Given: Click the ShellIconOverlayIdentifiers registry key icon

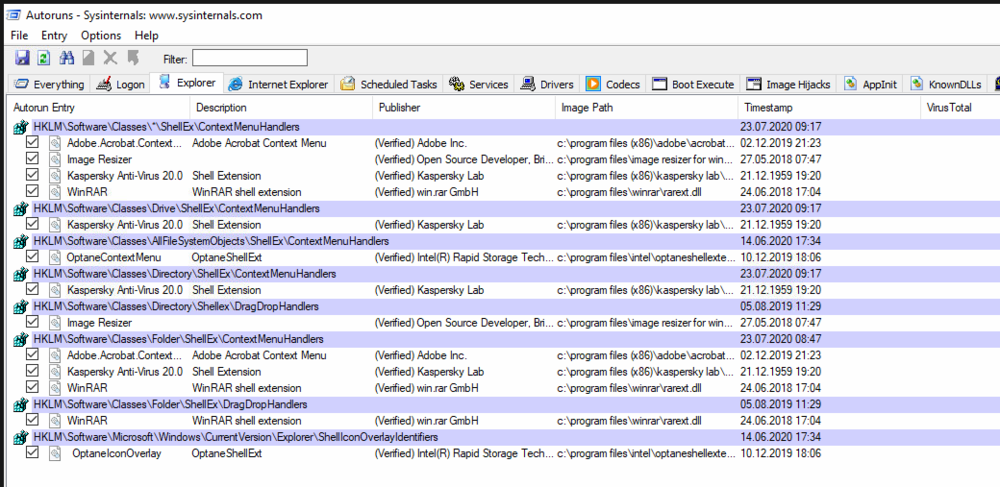Looking at the screenshot, I should 21,437.
